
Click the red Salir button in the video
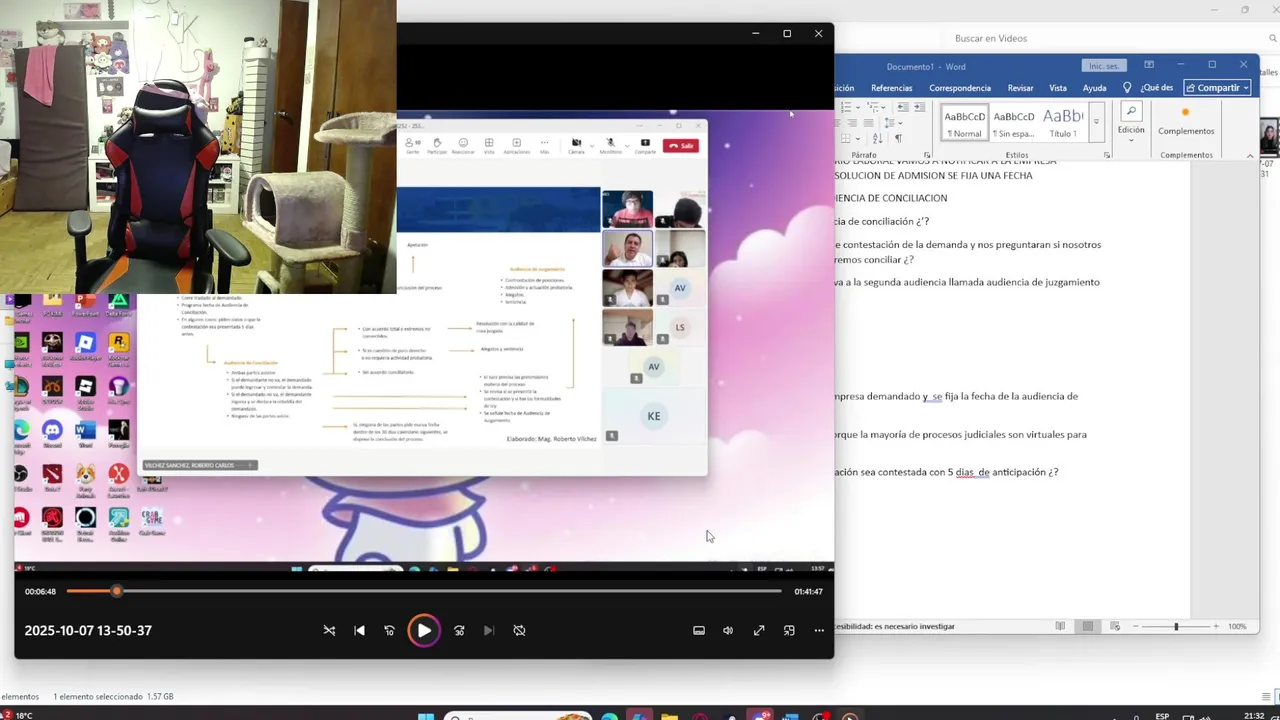click(681, 146)
